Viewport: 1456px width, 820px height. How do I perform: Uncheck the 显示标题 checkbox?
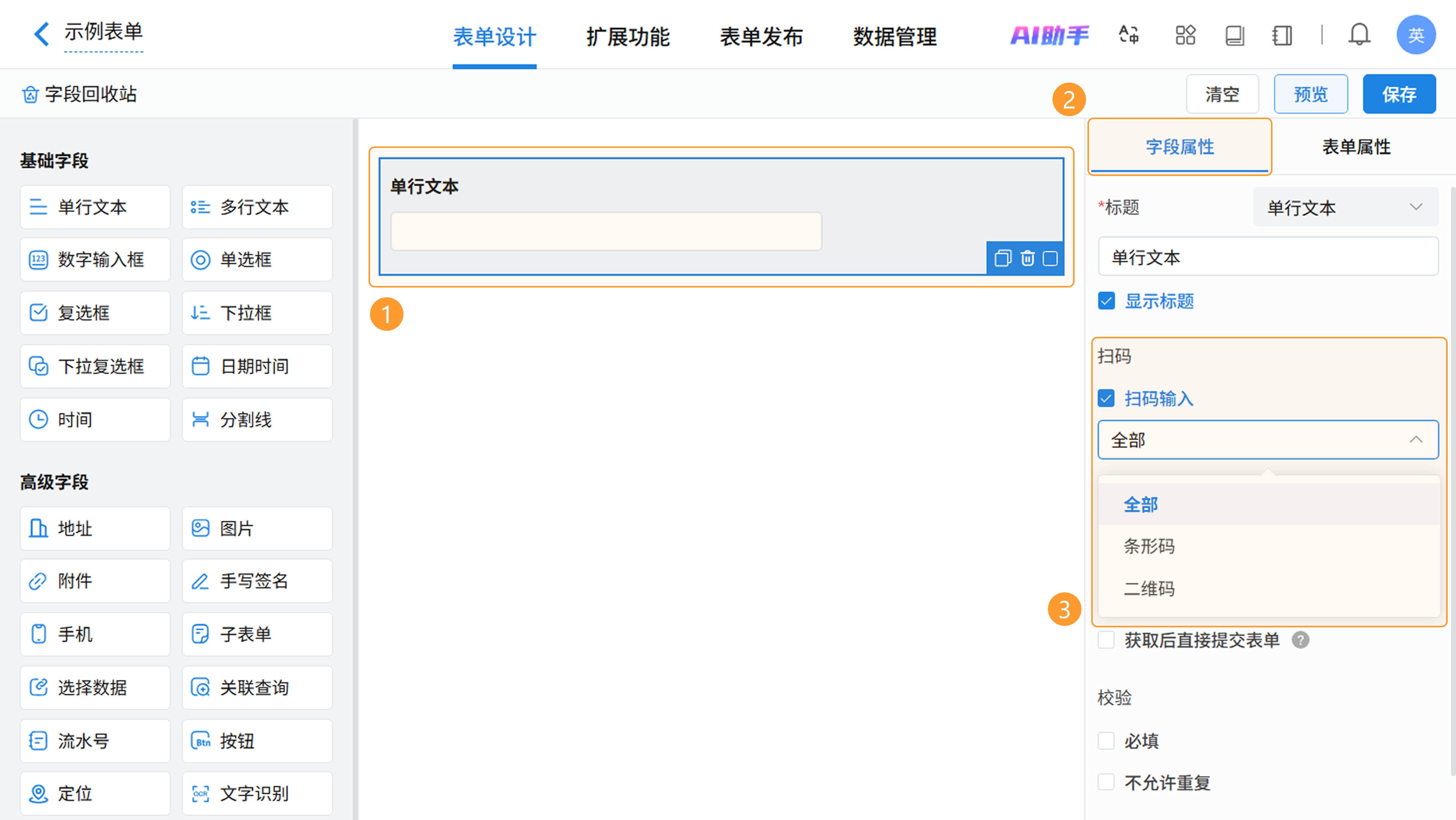tap(1106, 301)
